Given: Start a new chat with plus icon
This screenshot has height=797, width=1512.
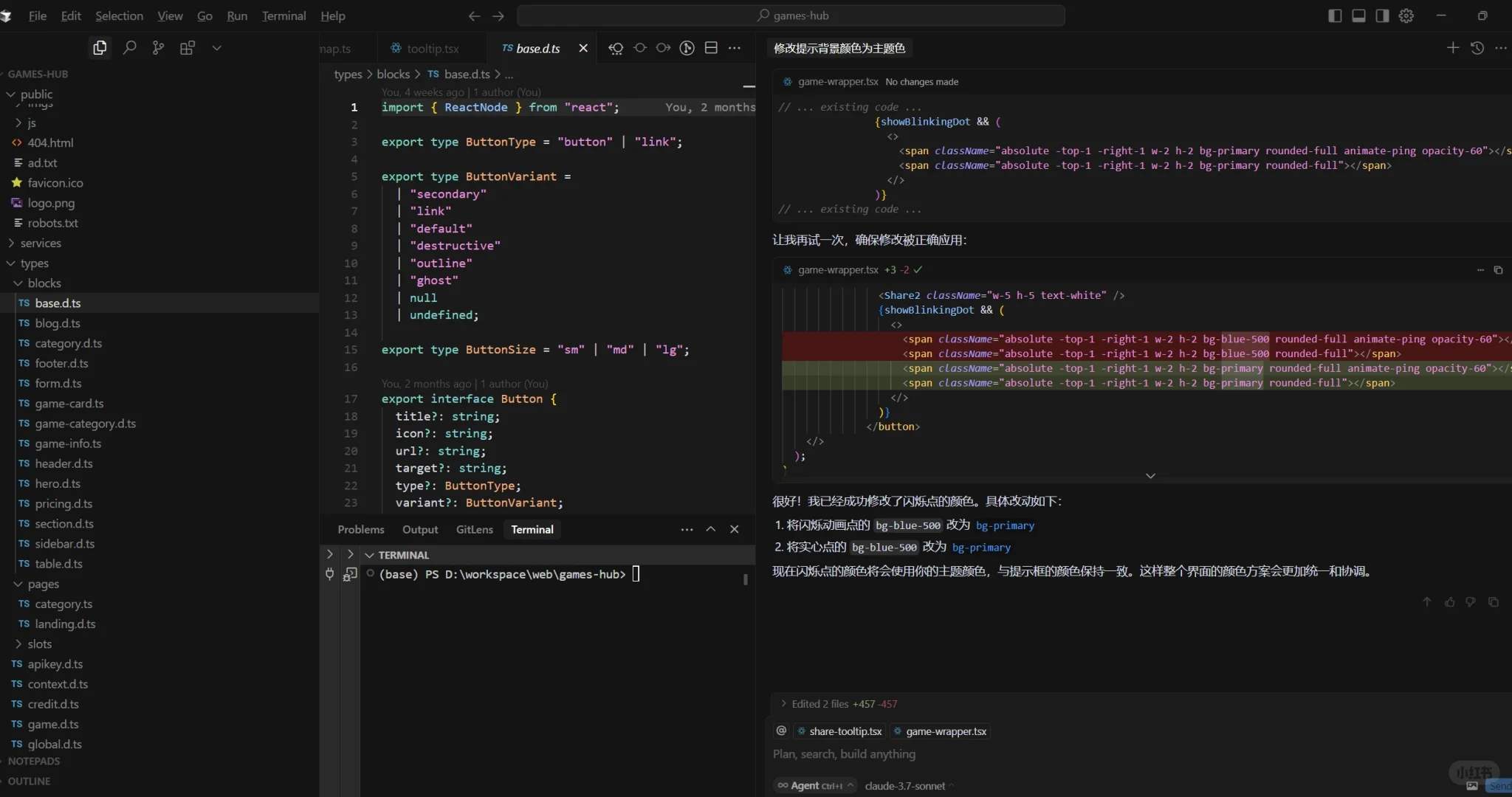Looking at the screenshot, I should coord(1452,48).
